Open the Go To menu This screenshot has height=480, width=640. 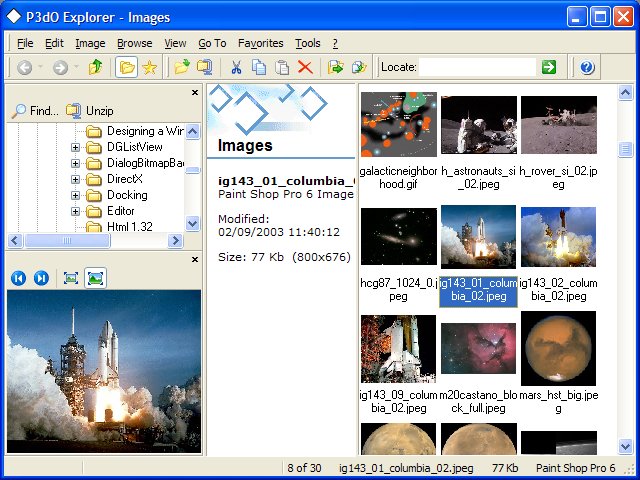212,43
